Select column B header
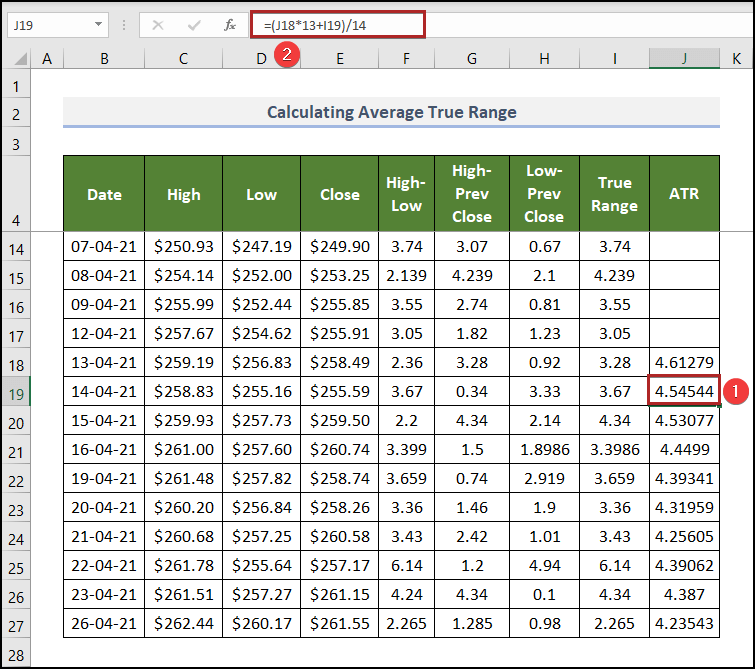The image size is (755, 669). click(104, 59)
